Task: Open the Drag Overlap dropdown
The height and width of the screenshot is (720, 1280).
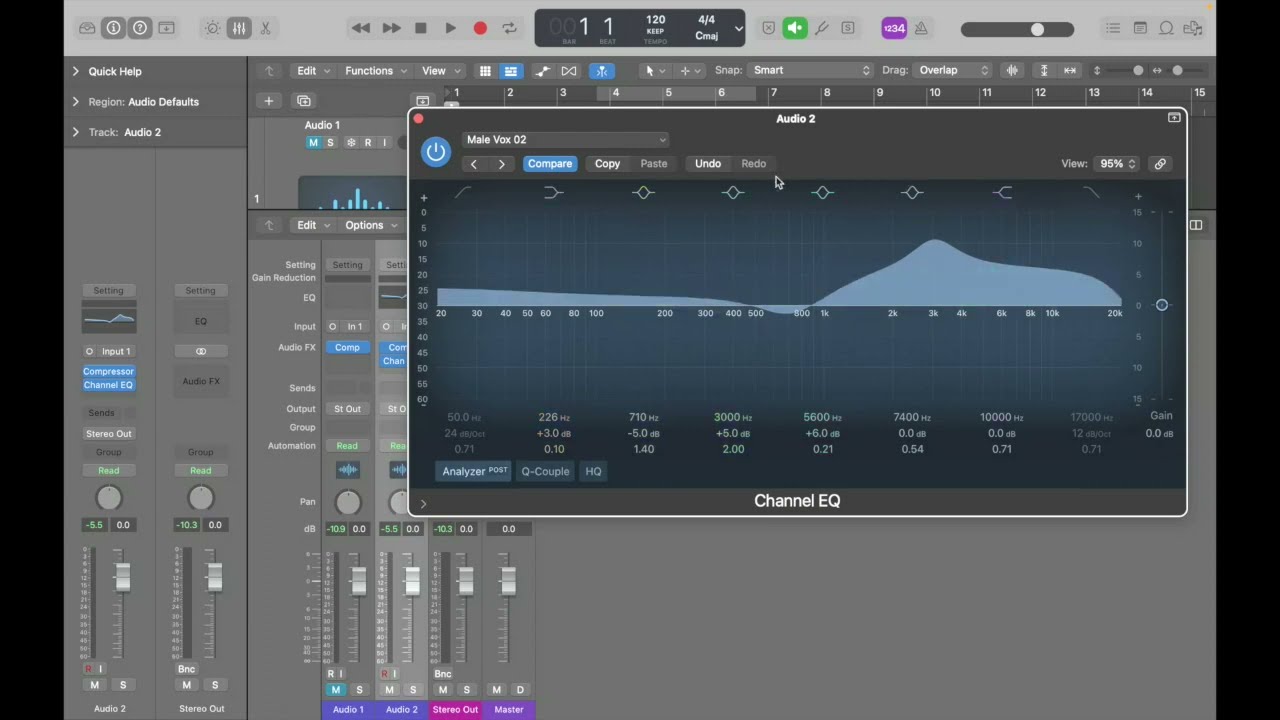Action: [x=953, y=70]
